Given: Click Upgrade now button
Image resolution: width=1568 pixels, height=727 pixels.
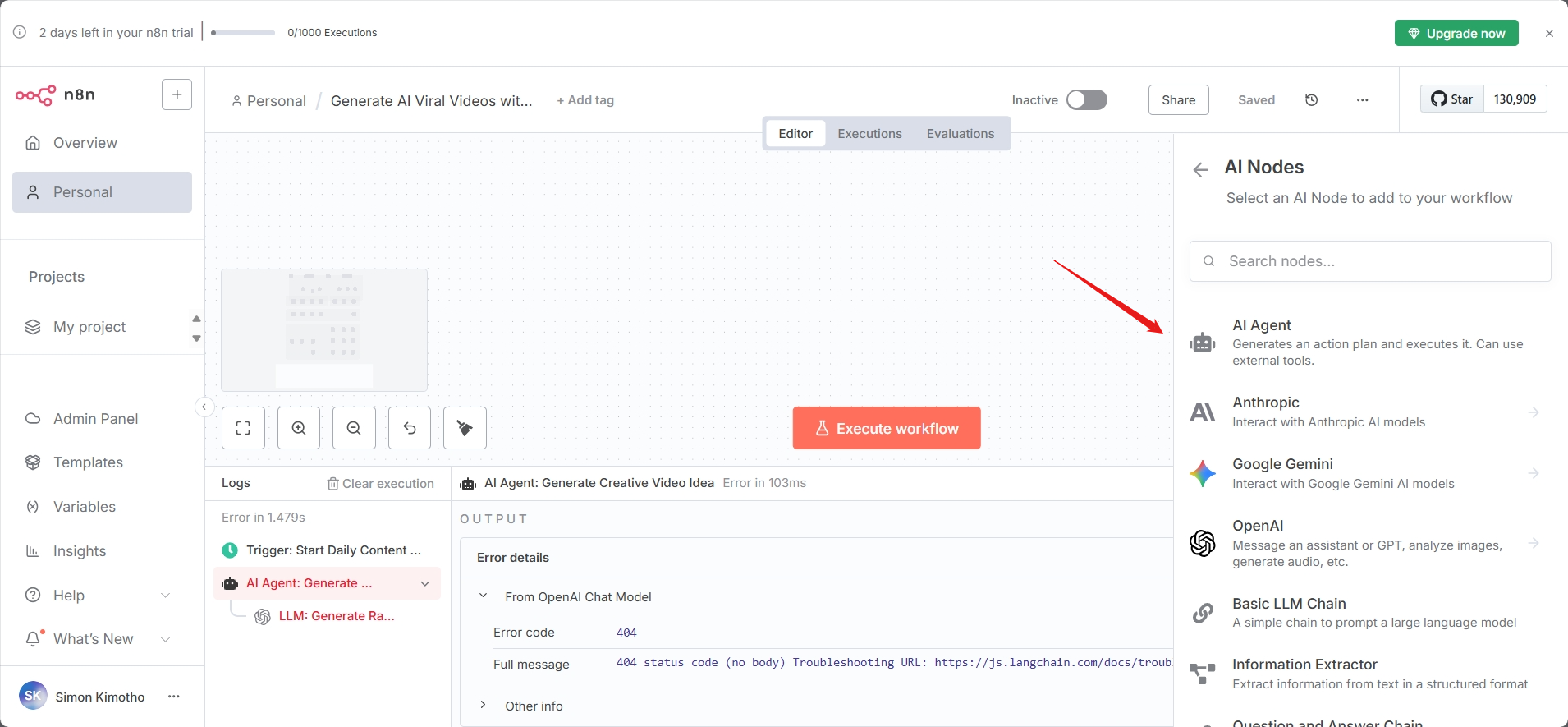Looking at the screenshot, I should [x=1456, y=33].
